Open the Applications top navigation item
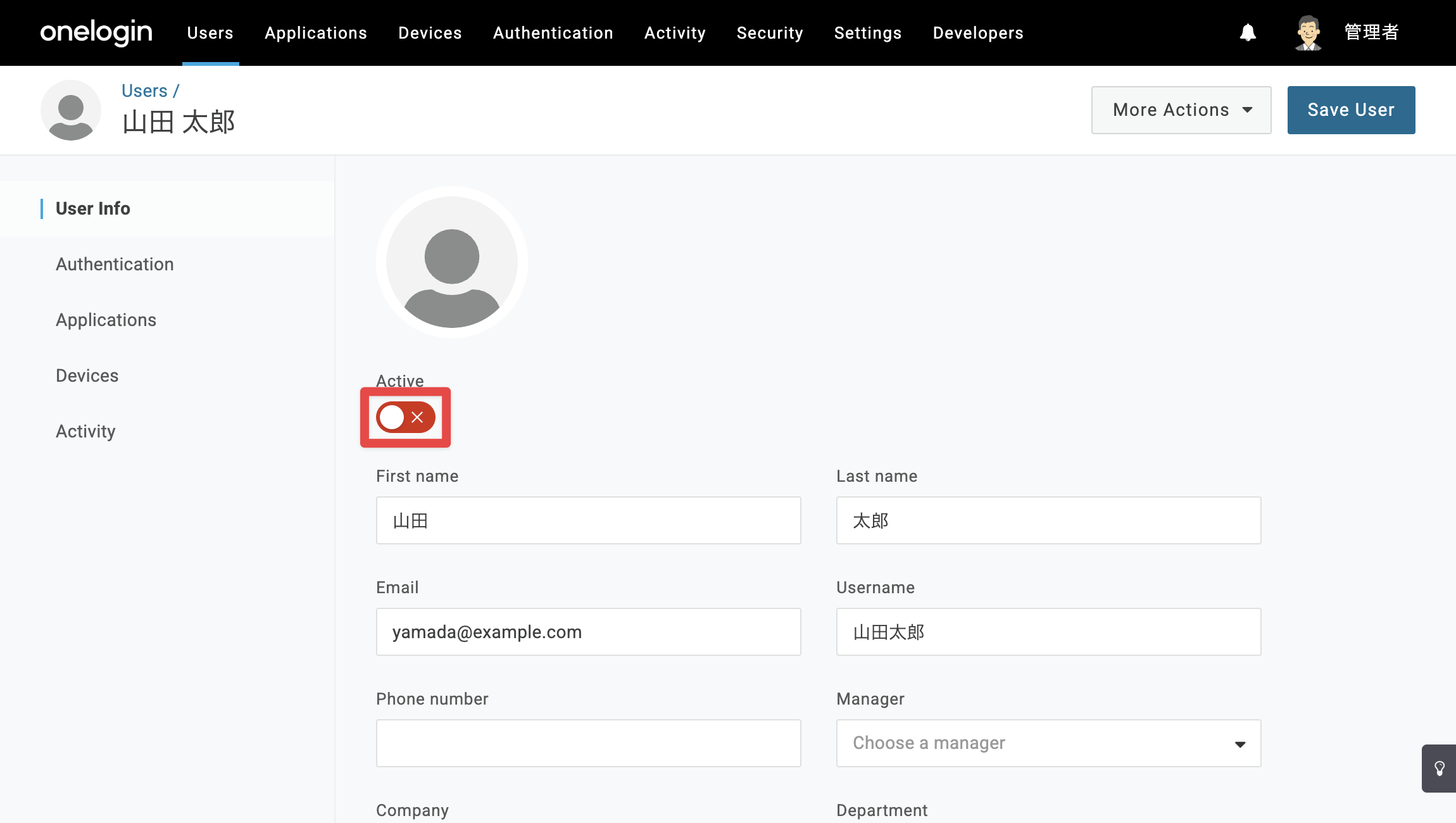The height and width of the screenshot is (823, 1456). (x=316, y=33)
